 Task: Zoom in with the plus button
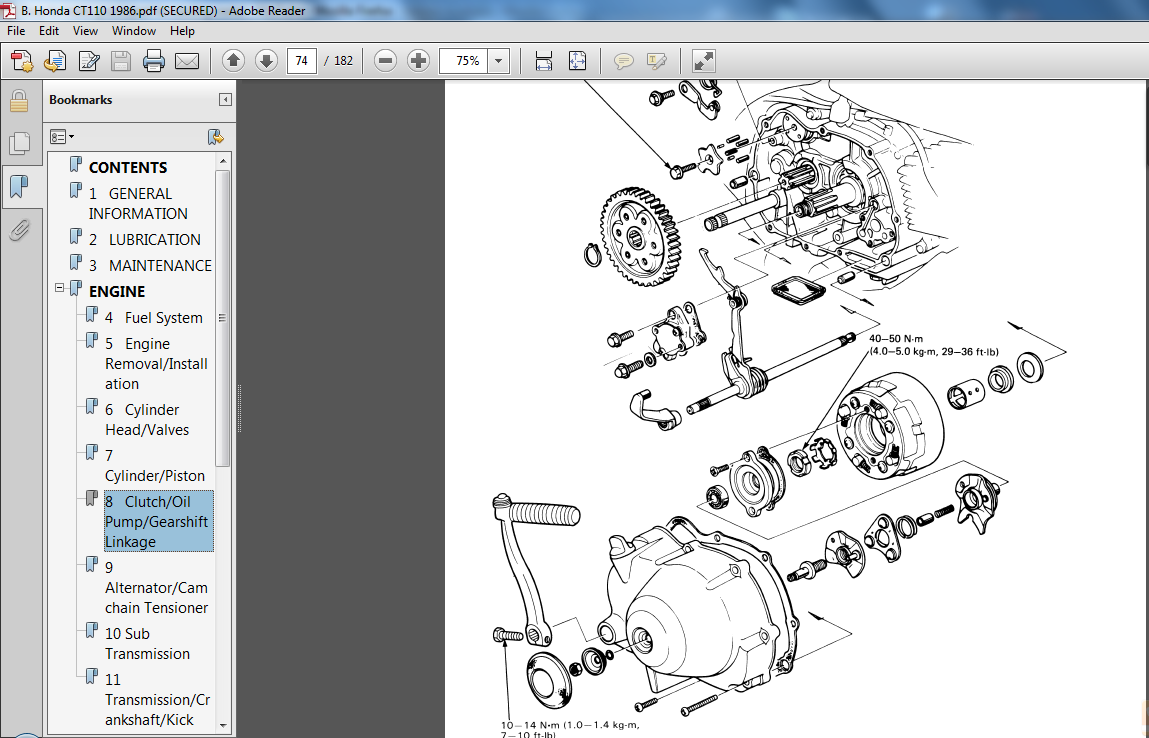(418, 61)
